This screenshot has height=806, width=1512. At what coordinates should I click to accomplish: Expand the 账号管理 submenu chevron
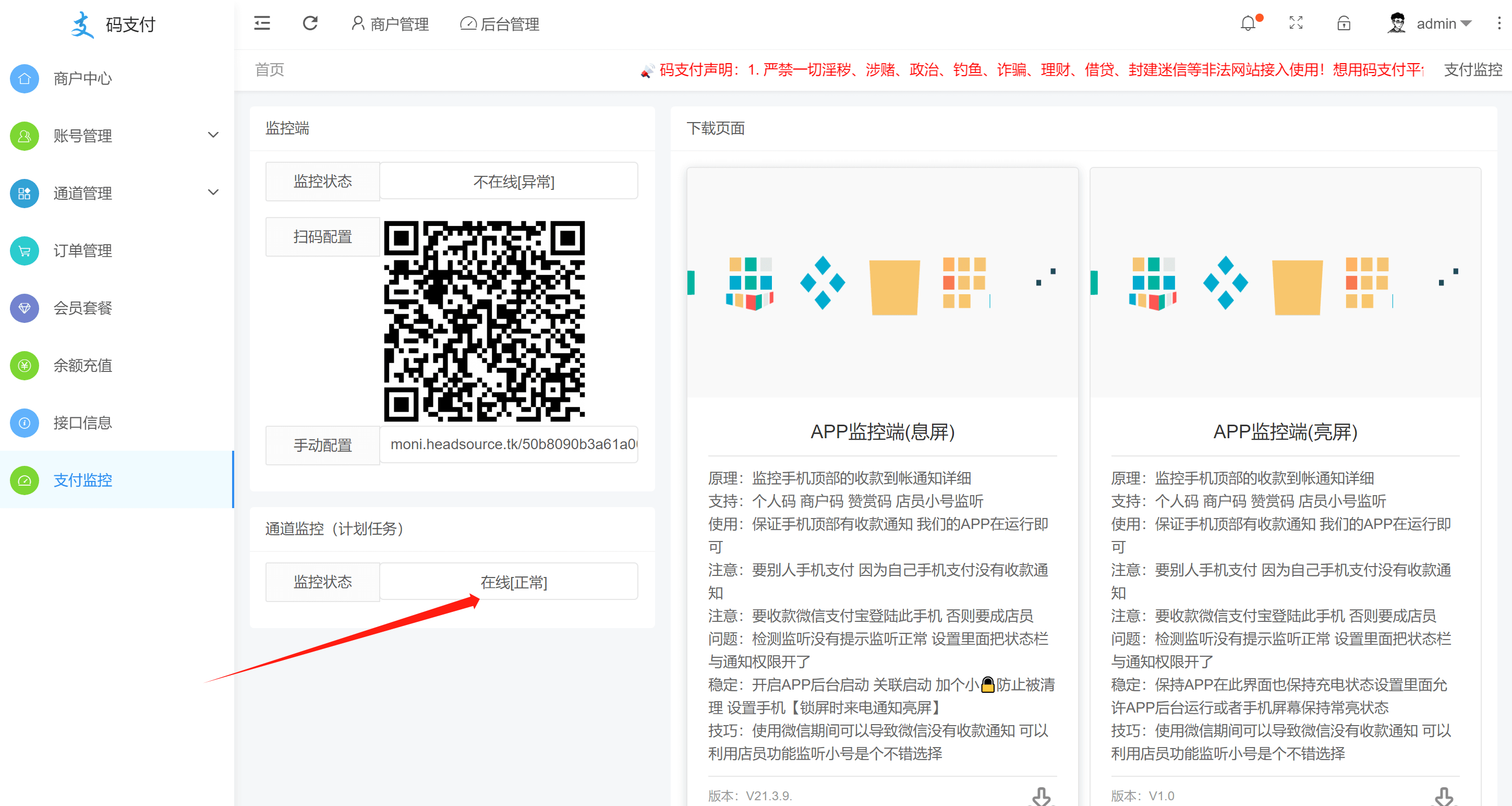[214, 135]
